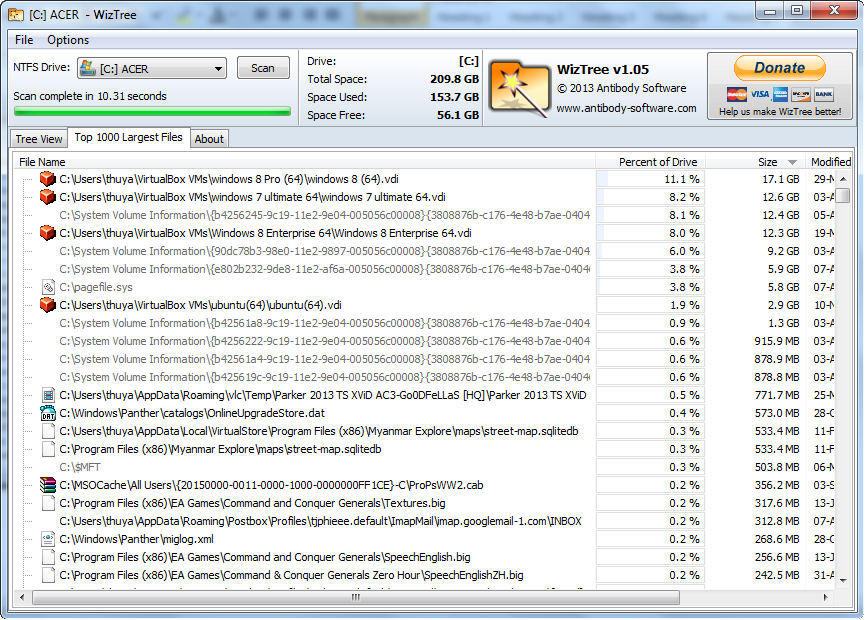The width and height of the screenshot is (865, 620).
Task: Click the video file icon for Parker 2013 TS XViD
Action: tap(48, 395)
